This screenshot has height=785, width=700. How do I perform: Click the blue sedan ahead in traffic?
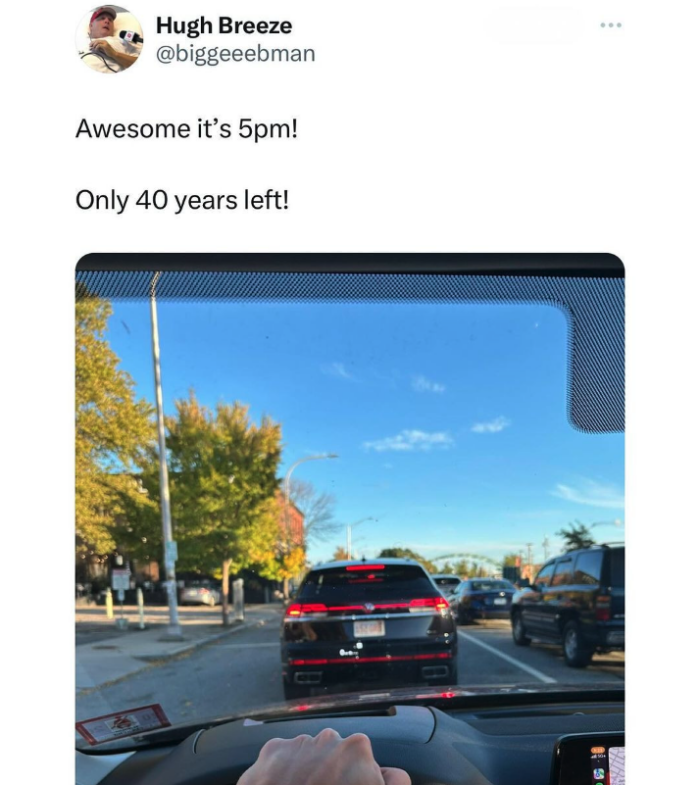[x=483, y=599]
